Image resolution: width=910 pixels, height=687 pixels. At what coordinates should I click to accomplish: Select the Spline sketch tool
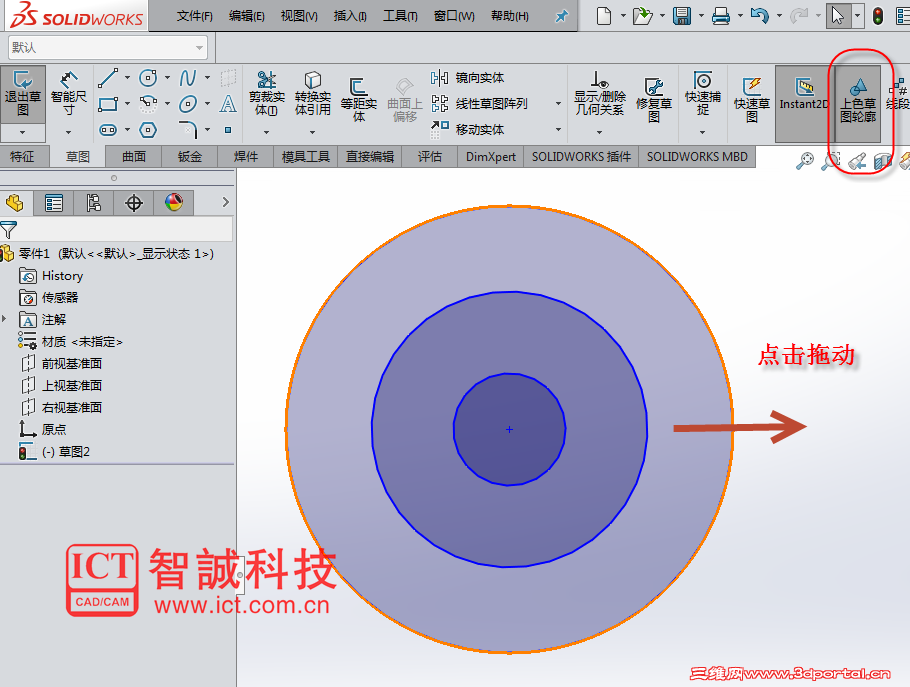187,78
